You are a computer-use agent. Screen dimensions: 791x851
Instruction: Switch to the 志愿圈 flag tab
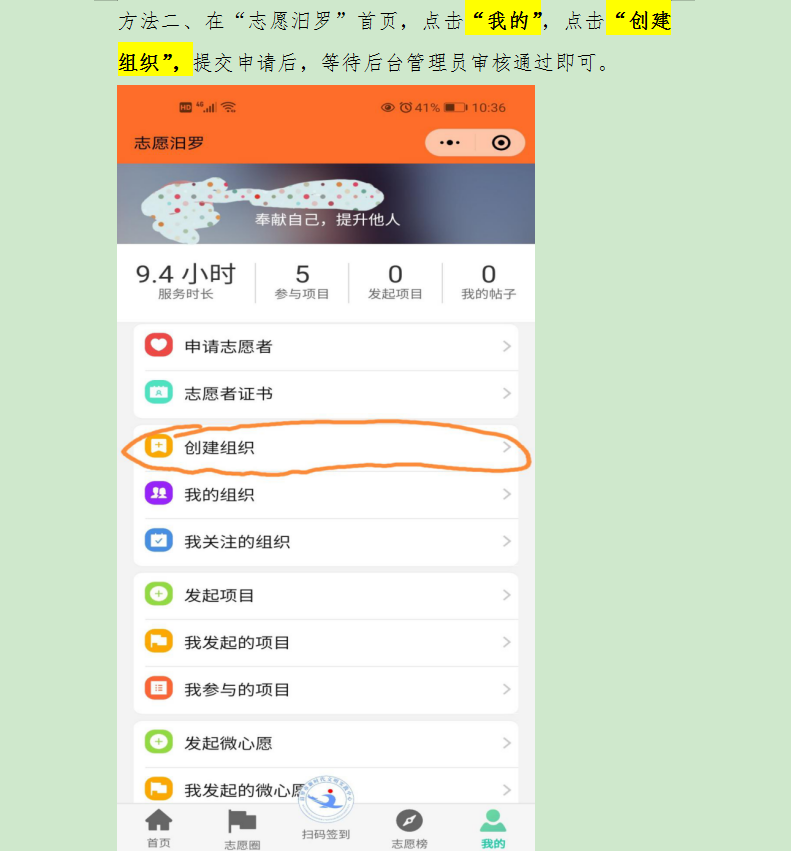point(242,829)
